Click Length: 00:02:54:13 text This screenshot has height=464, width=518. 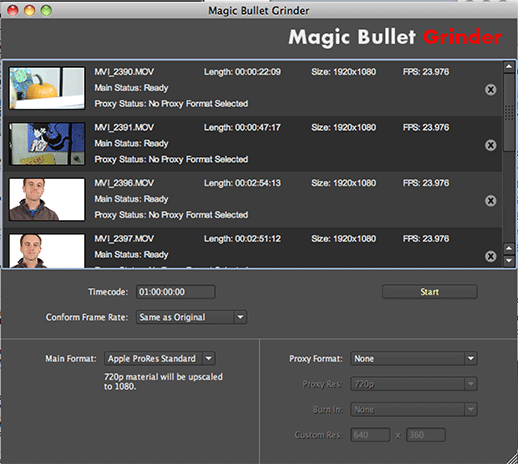click(242, 183)
